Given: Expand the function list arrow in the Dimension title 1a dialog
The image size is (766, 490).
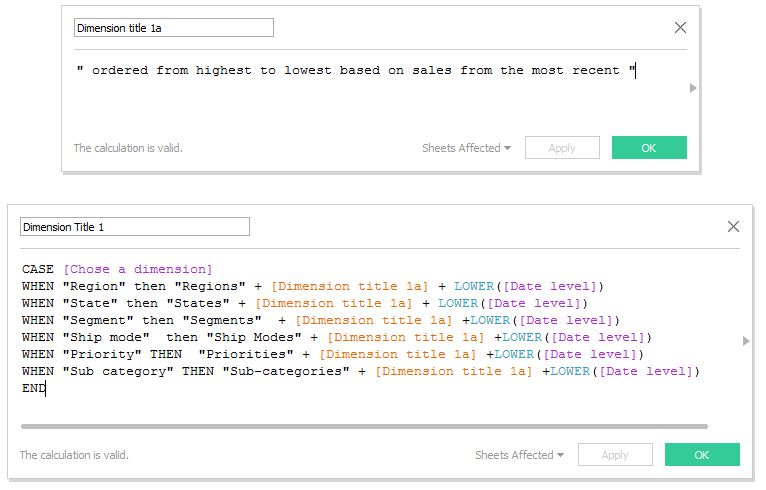Looking at the screenshot, I should tap(693, 88).
